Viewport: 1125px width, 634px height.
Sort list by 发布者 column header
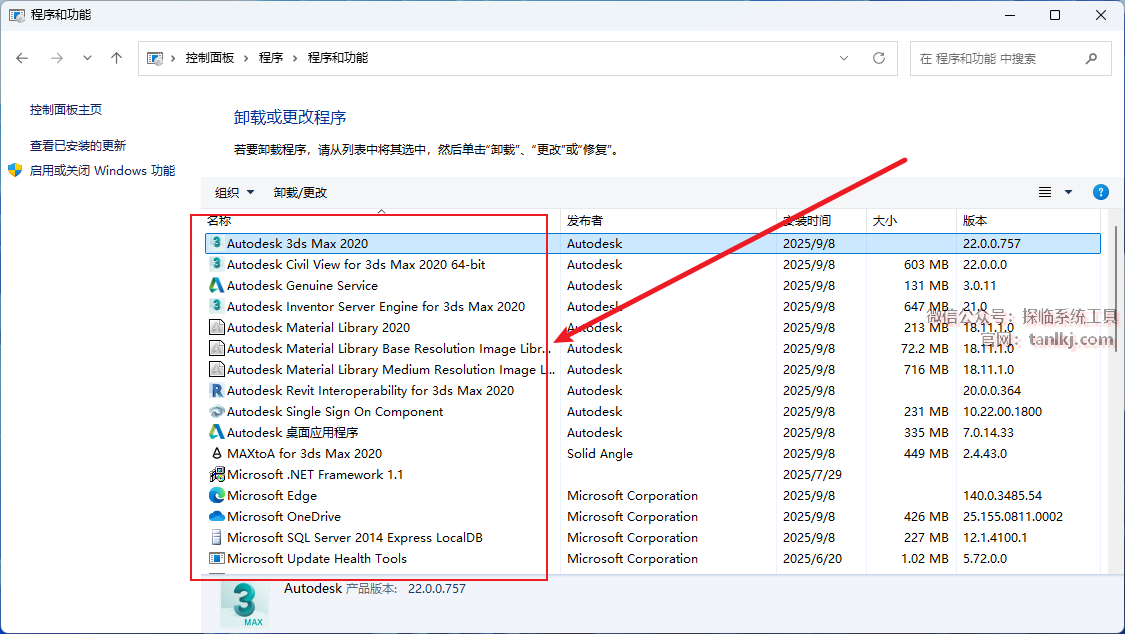[585, 220]
